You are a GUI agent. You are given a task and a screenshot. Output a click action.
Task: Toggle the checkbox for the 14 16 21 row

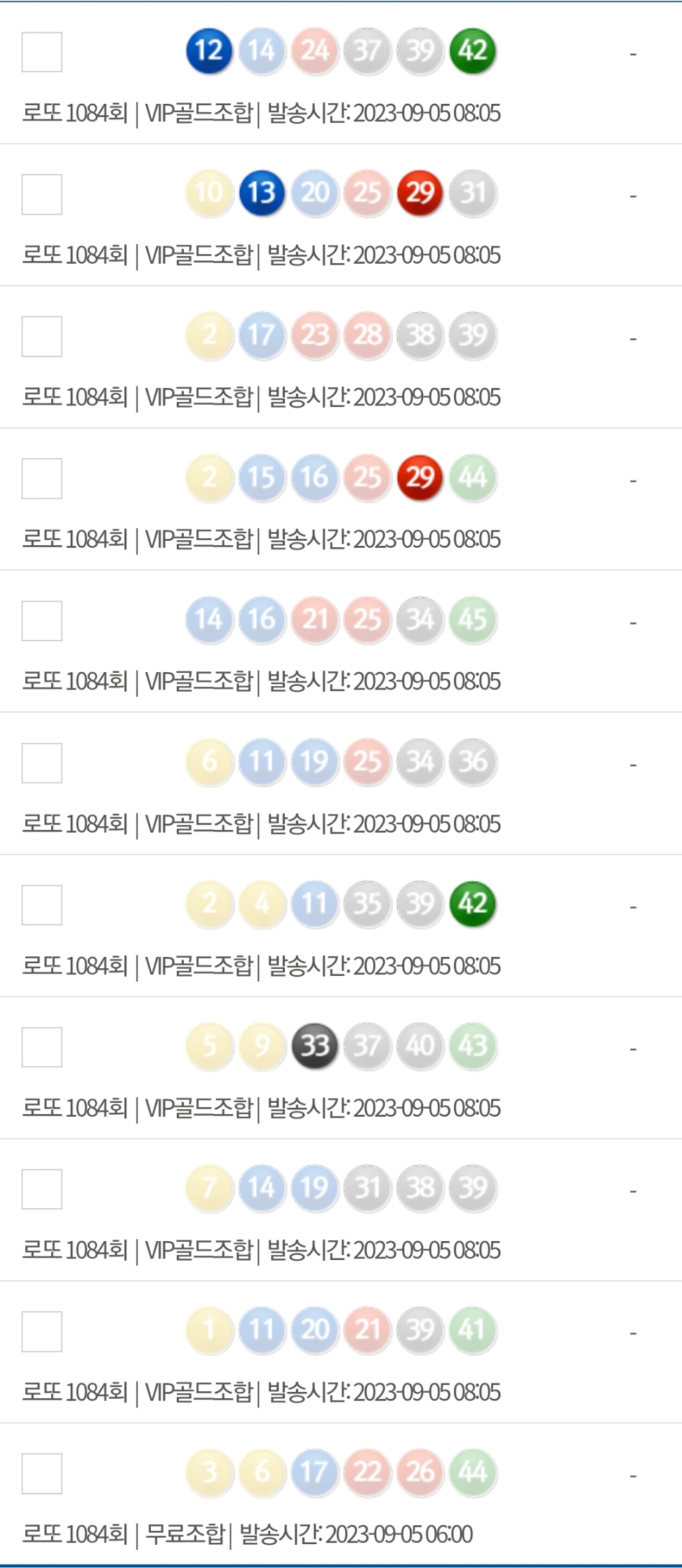point(42,621)
